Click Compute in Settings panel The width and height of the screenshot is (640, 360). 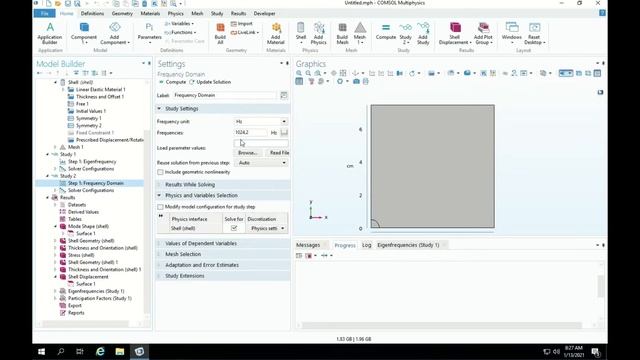[172, 82]
